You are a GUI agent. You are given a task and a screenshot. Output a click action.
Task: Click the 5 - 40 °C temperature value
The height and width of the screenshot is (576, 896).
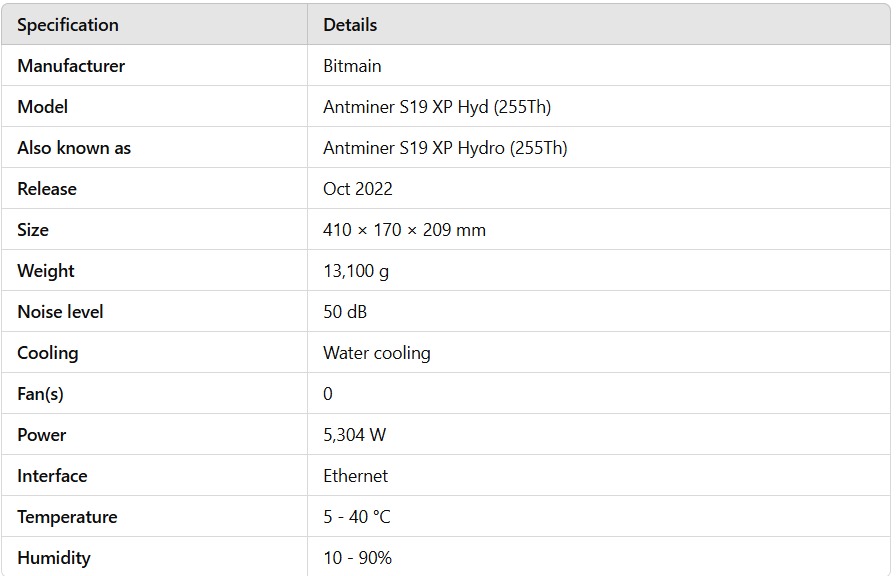coord(357,517)
